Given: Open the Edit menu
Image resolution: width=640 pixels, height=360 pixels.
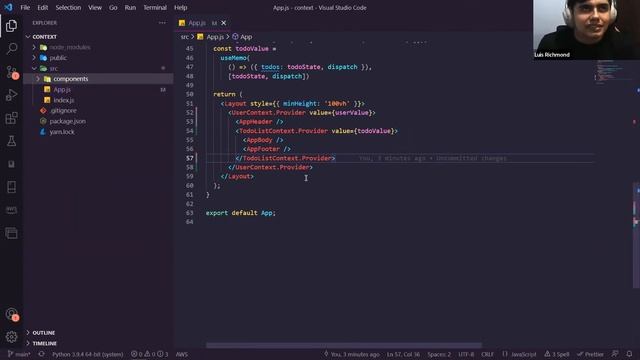Looking at the screenshot, I should 42,7.
